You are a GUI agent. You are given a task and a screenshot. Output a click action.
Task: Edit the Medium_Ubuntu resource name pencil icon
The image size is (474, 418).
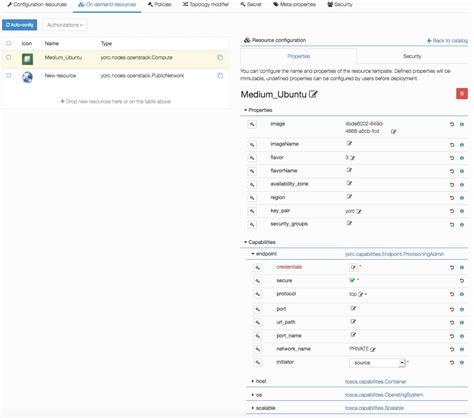tap(313, 94)
